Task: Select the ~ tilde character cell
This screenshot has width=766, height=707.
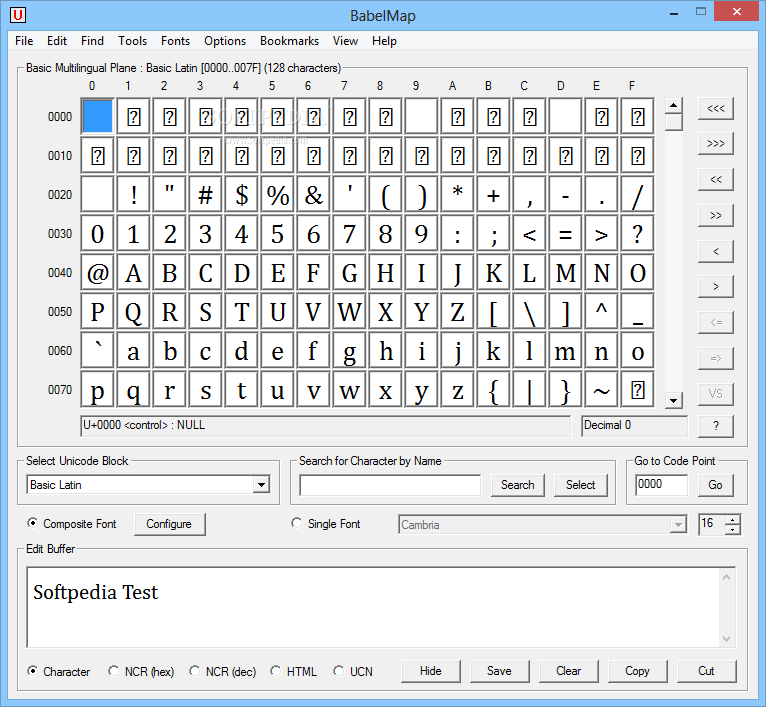Action: click(x=602, y=390)
